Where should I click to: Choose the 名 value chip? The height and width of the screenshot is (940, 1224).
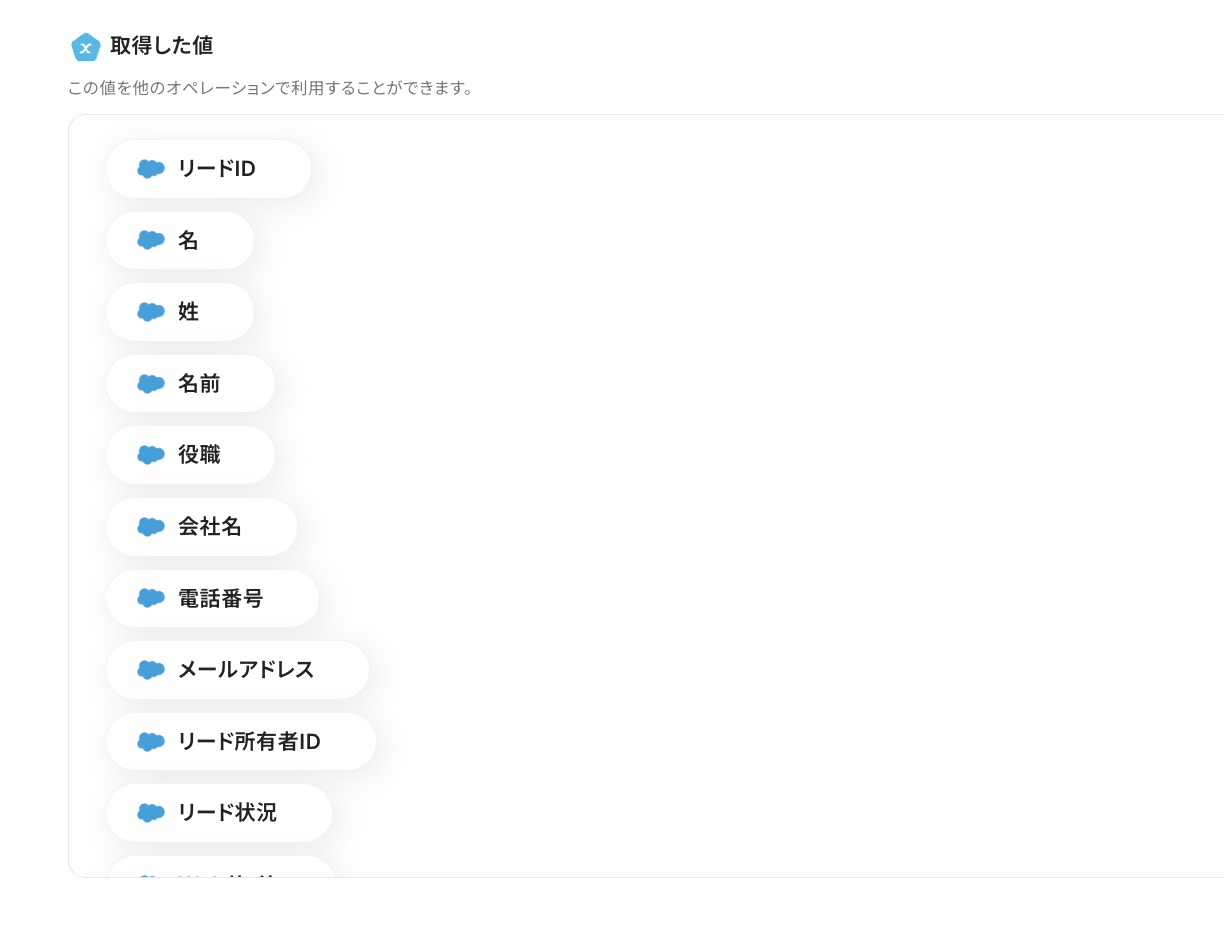188,241
